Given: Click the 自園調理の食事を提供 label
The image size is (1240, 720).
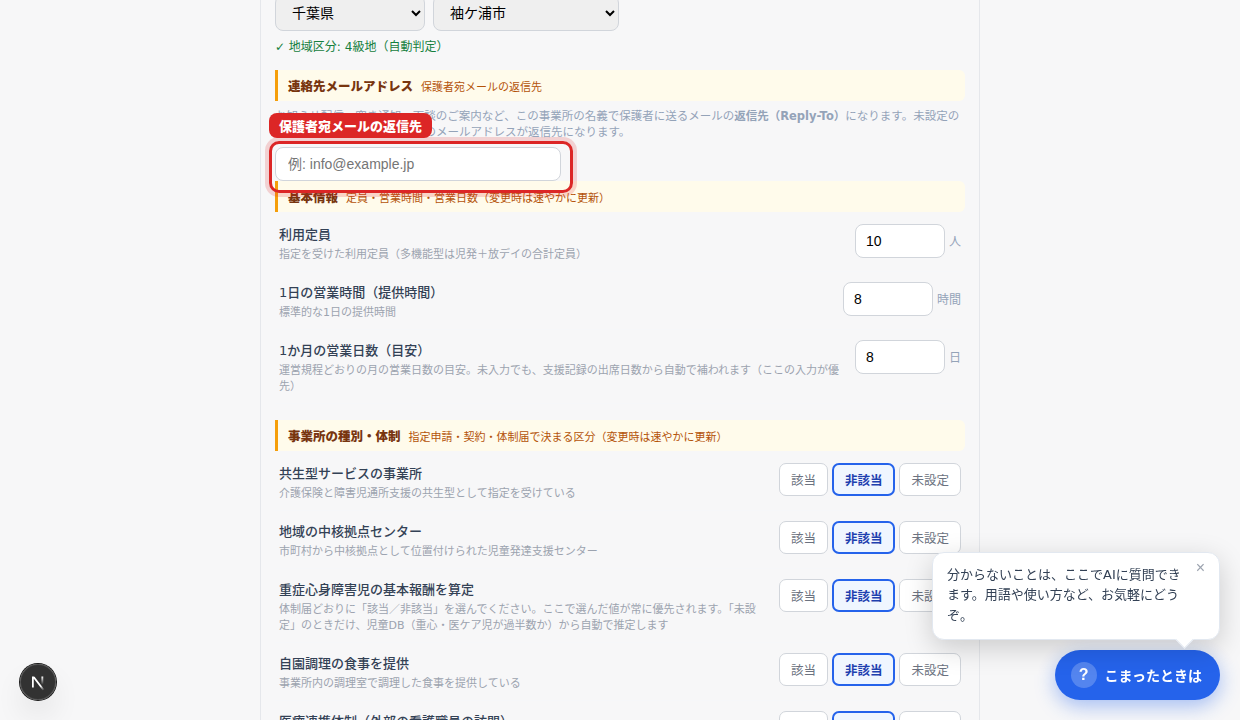Looking at the screenshot, I should 344,664.
